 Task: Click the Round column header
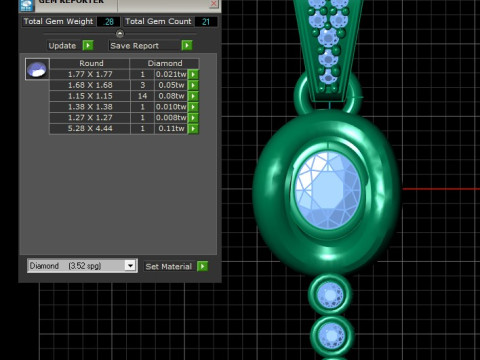click(91, 63)
